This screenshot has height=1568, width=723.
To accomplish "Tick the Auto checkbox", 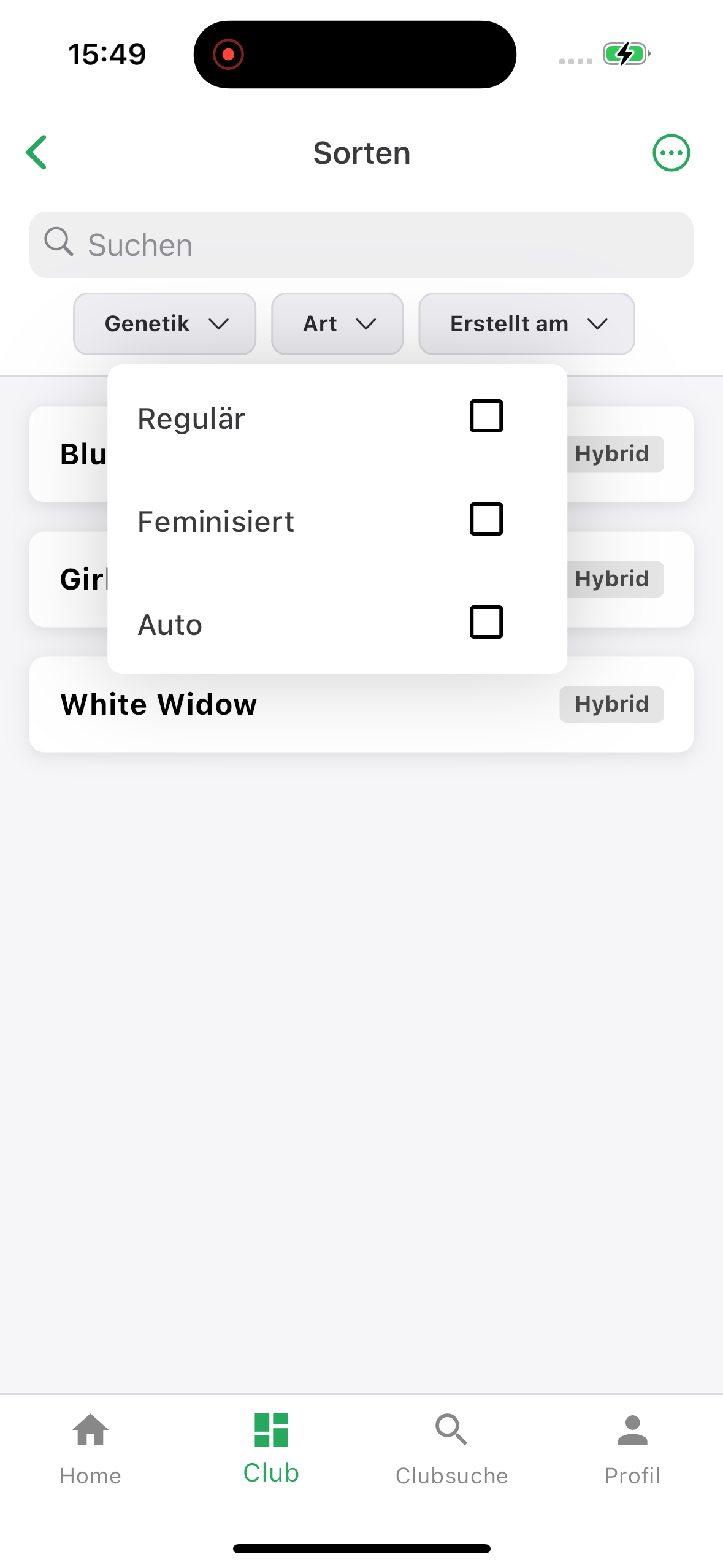I will tap(486, 622).
